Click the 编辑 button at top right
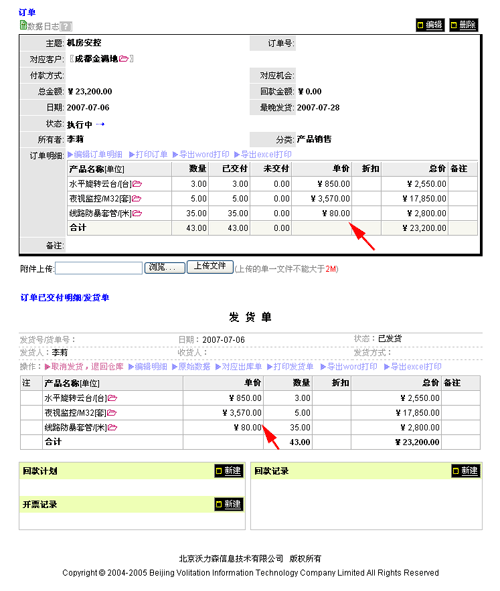 430,25
